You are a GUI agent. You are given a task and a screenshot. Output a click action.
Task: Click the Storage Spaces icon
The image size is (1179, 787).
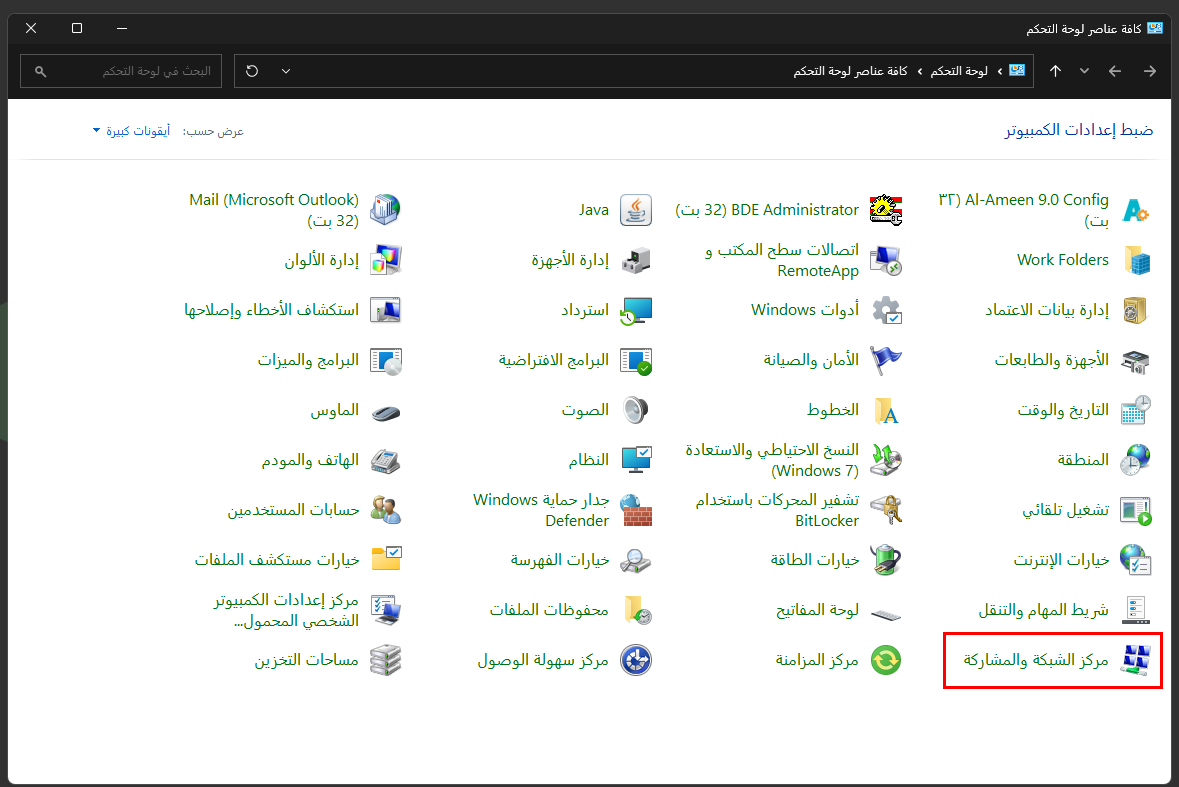pyautogui.click(x=386, y=660)
